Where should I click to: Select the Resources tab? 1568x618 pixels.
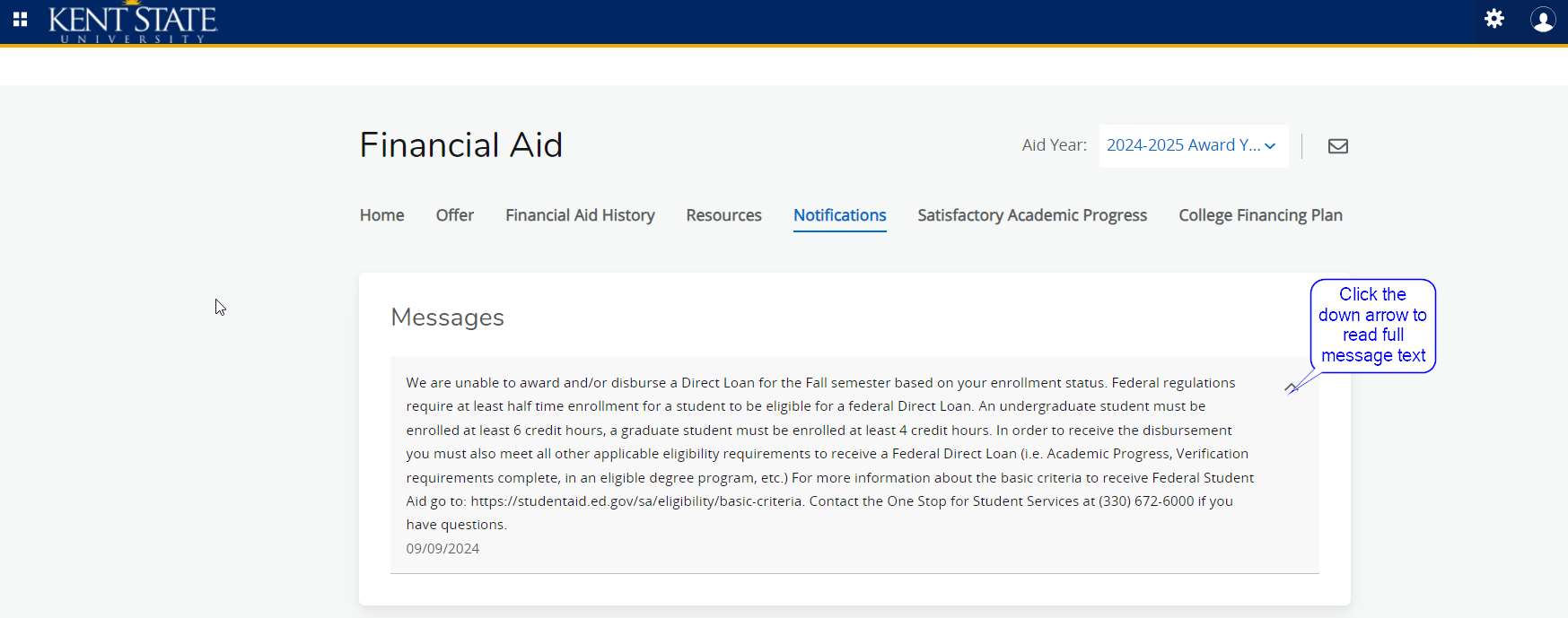click(x=723, y=215)
